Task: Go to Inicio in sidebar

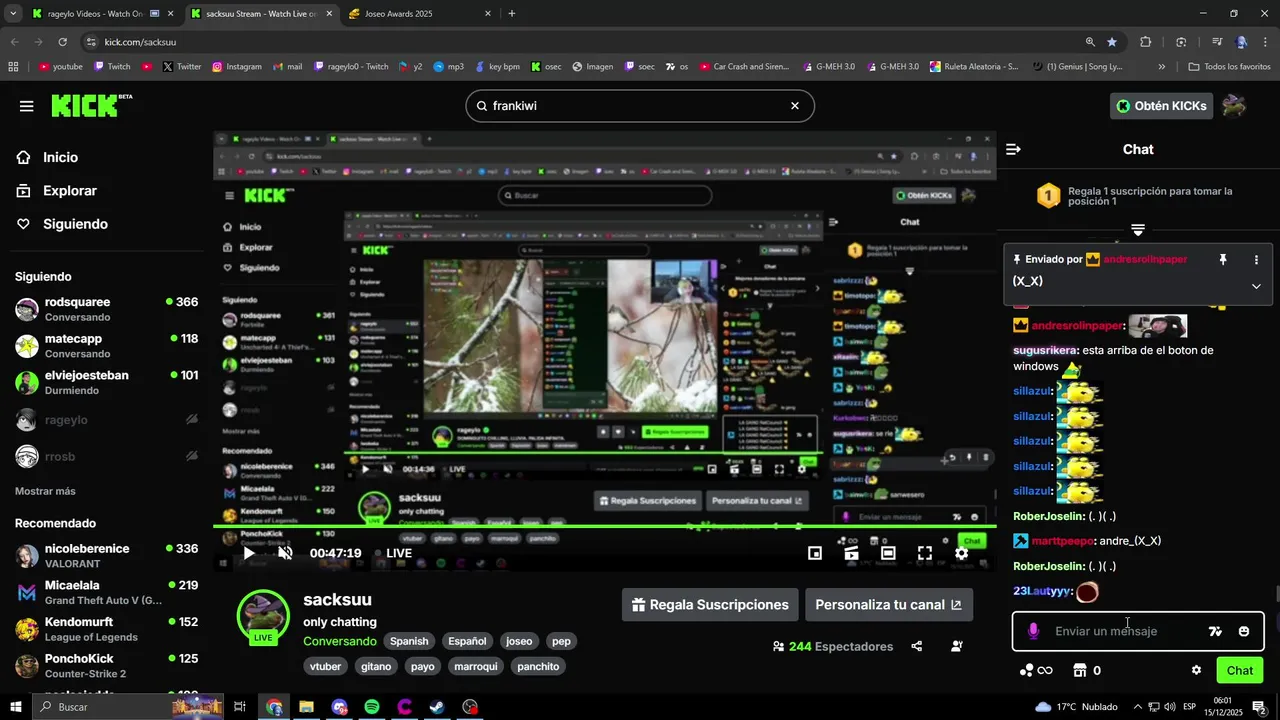Action: (60, 157)
